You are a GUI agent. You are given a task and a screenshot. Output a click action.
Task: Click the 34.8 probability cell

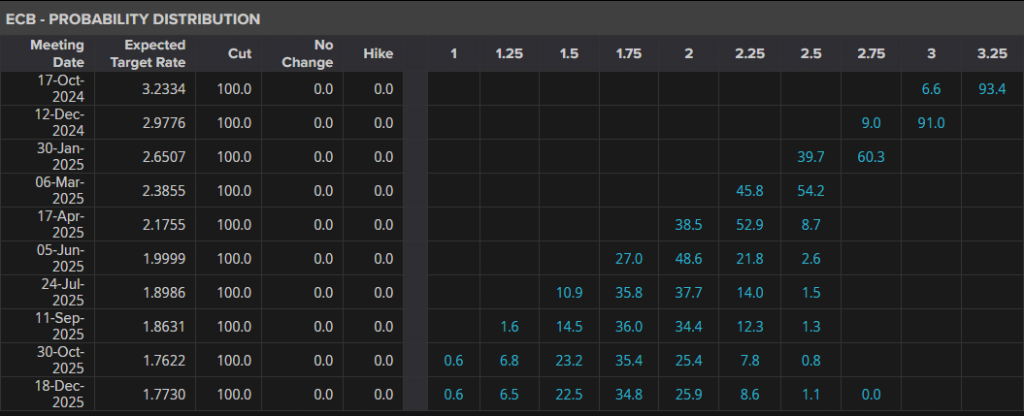click(x=628, y=394)
